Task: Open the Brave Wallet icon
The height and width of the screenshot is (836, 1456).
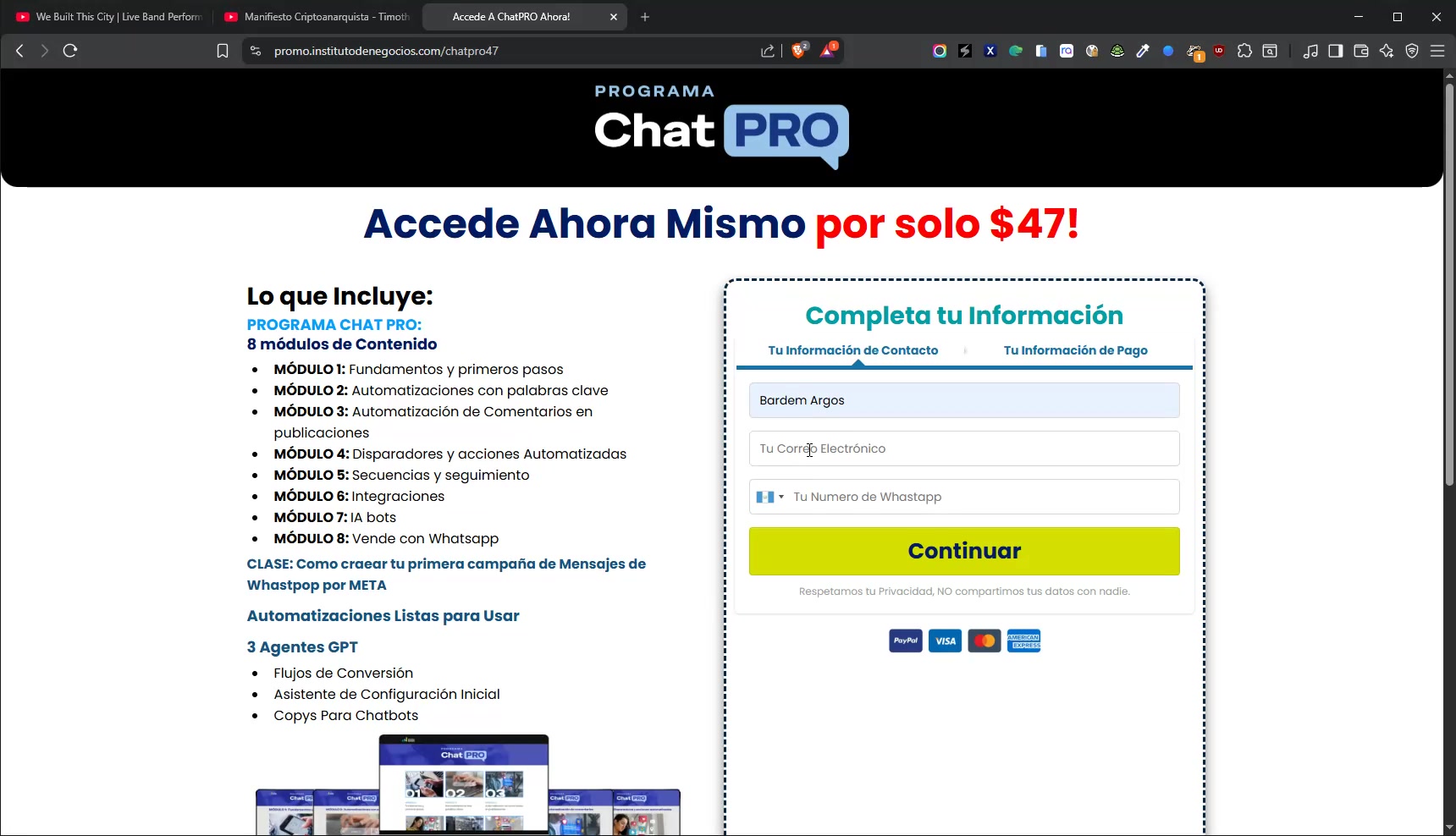Action: [1361, 51]
